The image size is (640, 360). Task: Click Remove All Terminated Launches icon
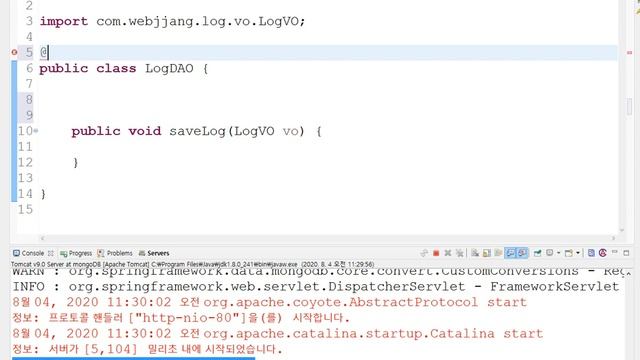460,253
